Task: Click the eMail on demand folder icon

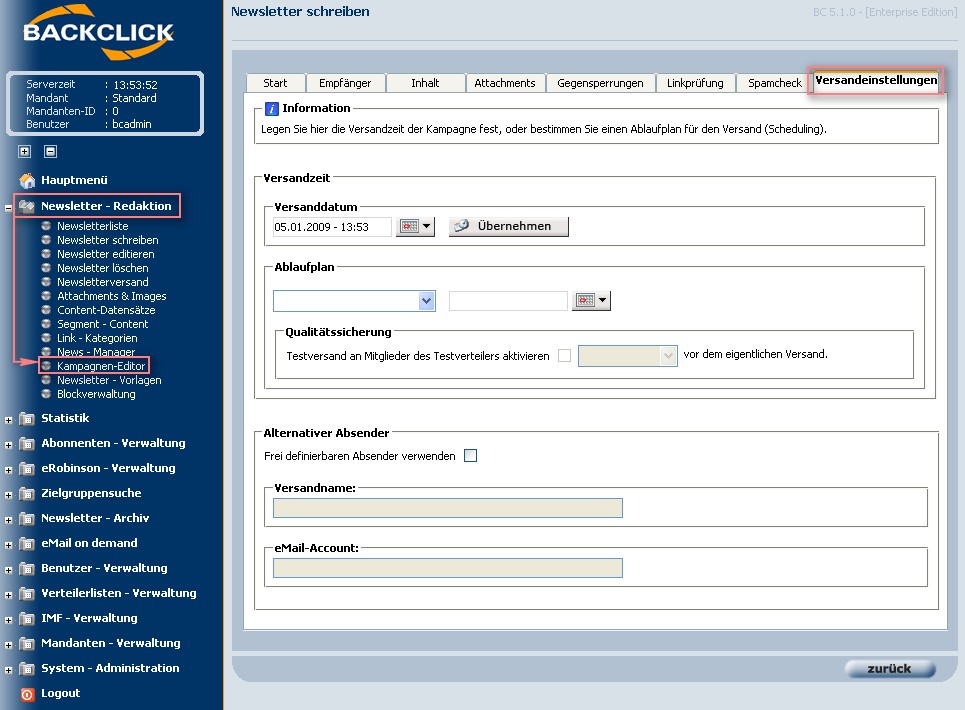Action: tap(26, 544)
